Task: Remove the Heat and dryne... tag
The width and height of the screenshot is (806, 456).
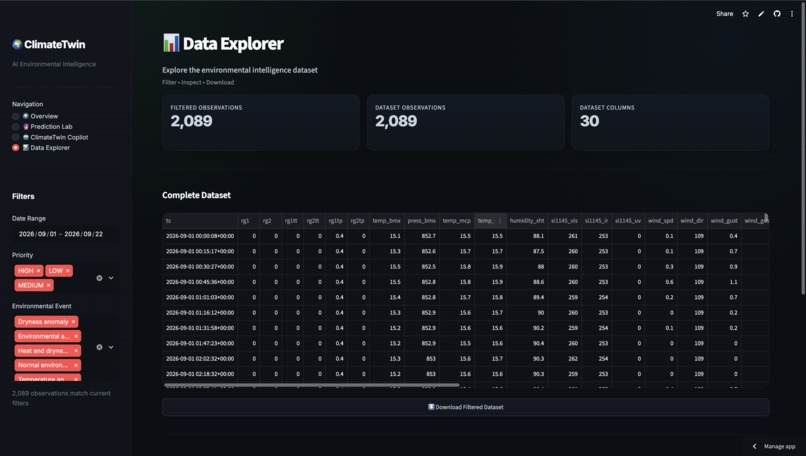Action: pyautogui.click(x=76, y=351)
